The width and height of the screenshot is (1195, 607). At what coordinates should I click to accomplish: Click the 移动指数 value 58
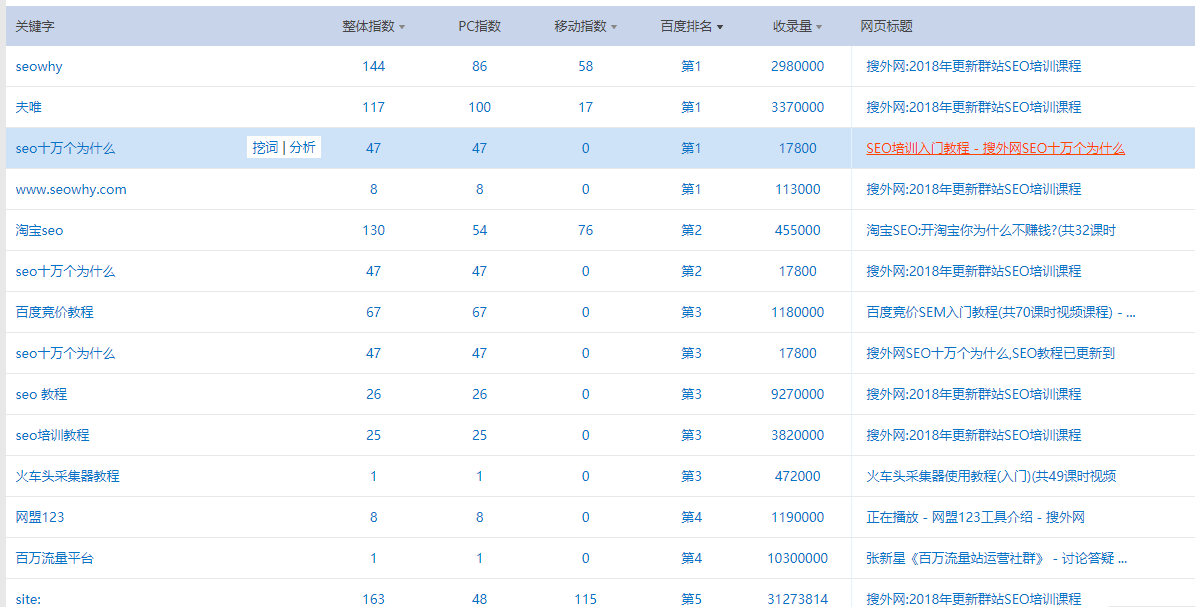point(585,66)
